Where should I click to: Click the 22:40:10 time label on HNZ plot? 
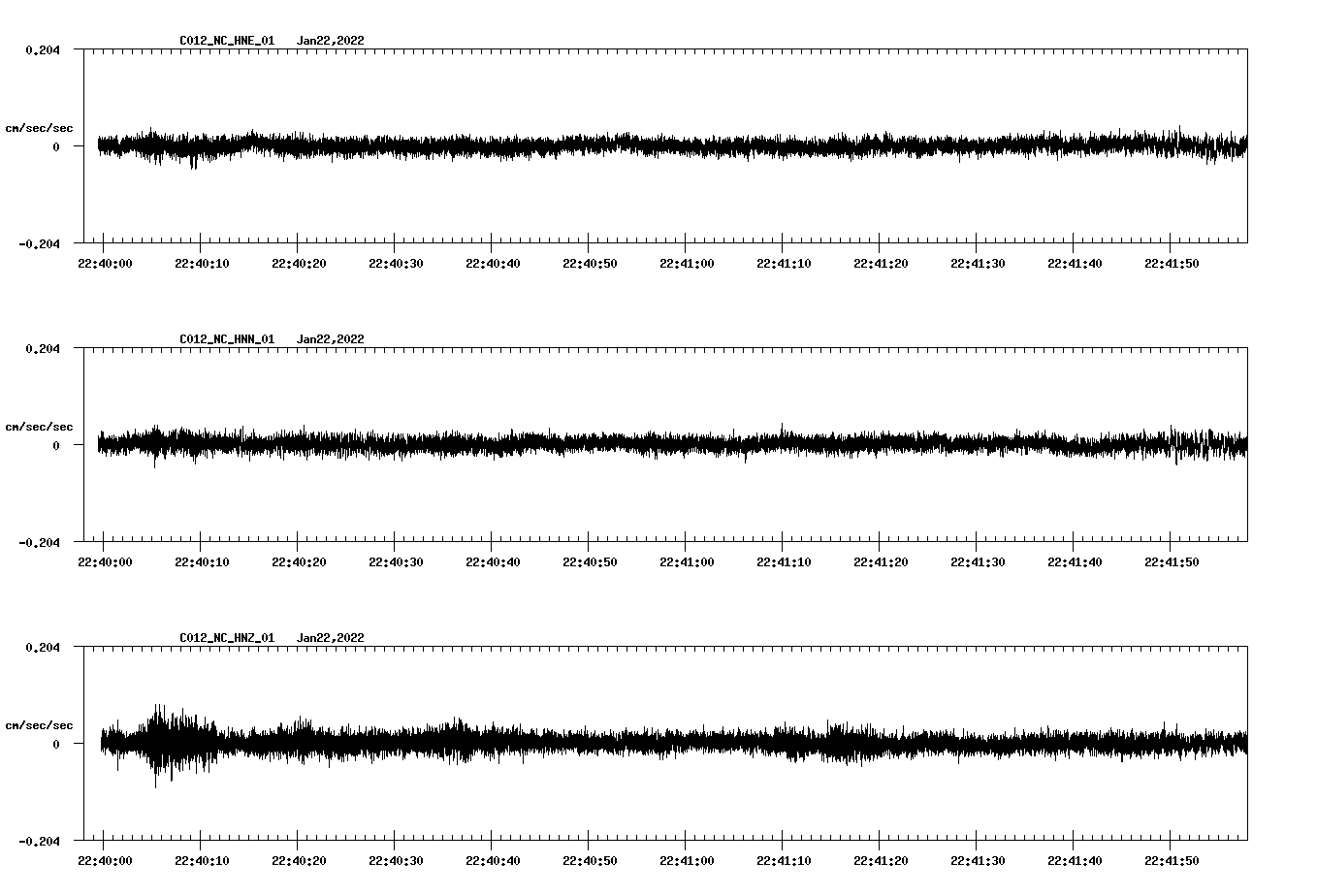[202, 861]
